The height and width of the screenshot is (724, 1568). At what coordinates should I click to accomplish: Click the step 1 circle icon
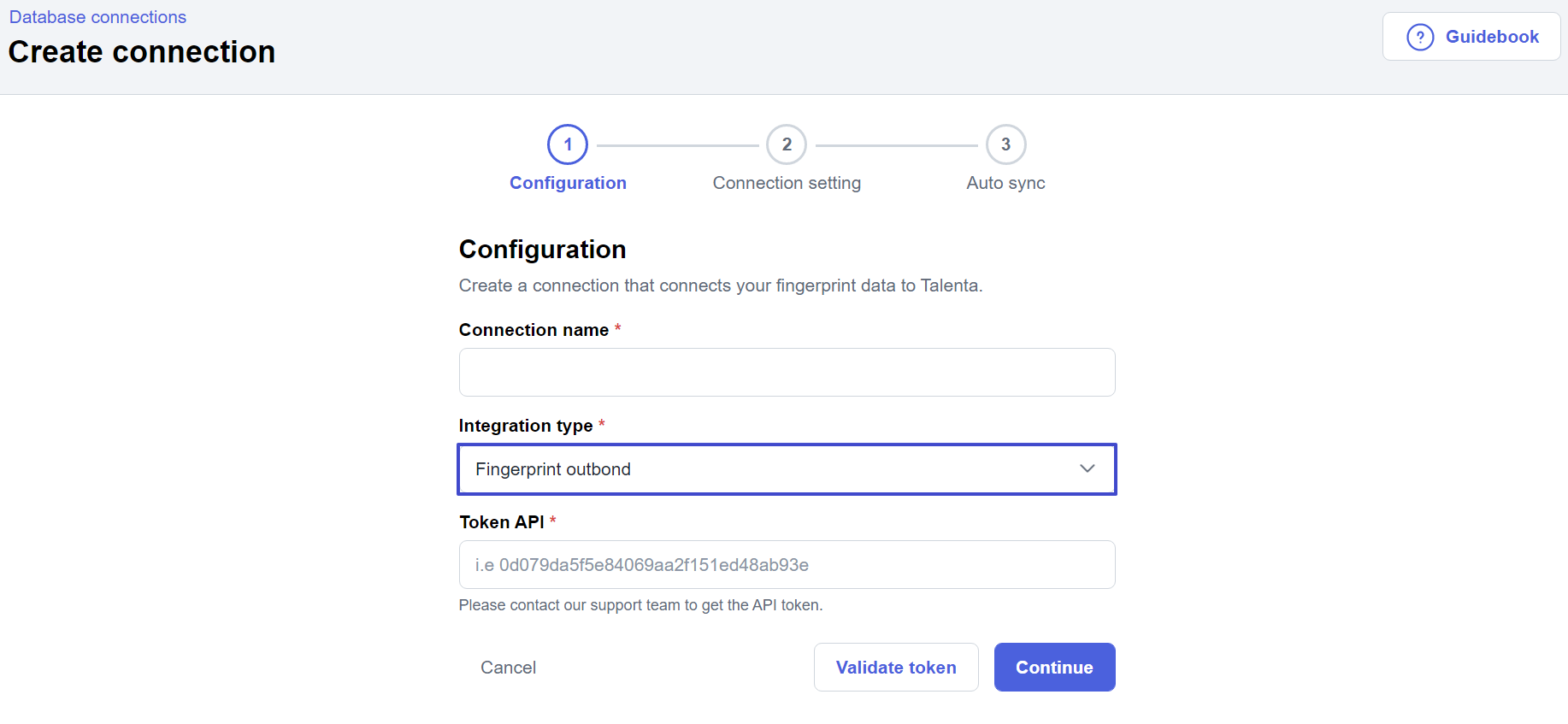pyautogui.click(x=568, y=144)
